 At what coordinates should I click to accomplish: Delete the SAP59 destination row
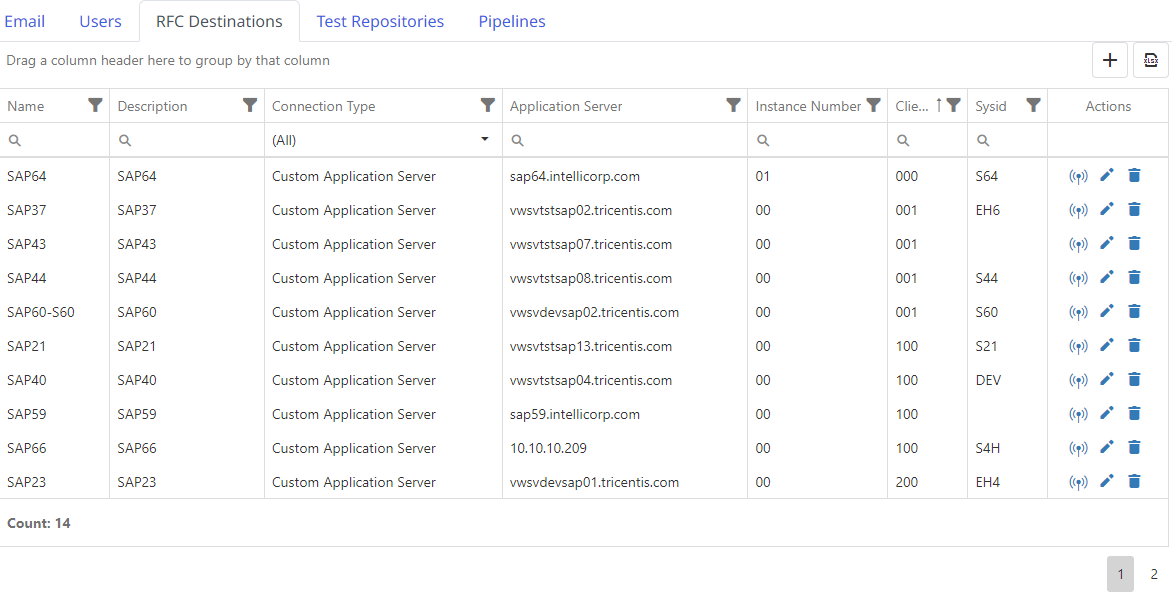pos(1134,414)
